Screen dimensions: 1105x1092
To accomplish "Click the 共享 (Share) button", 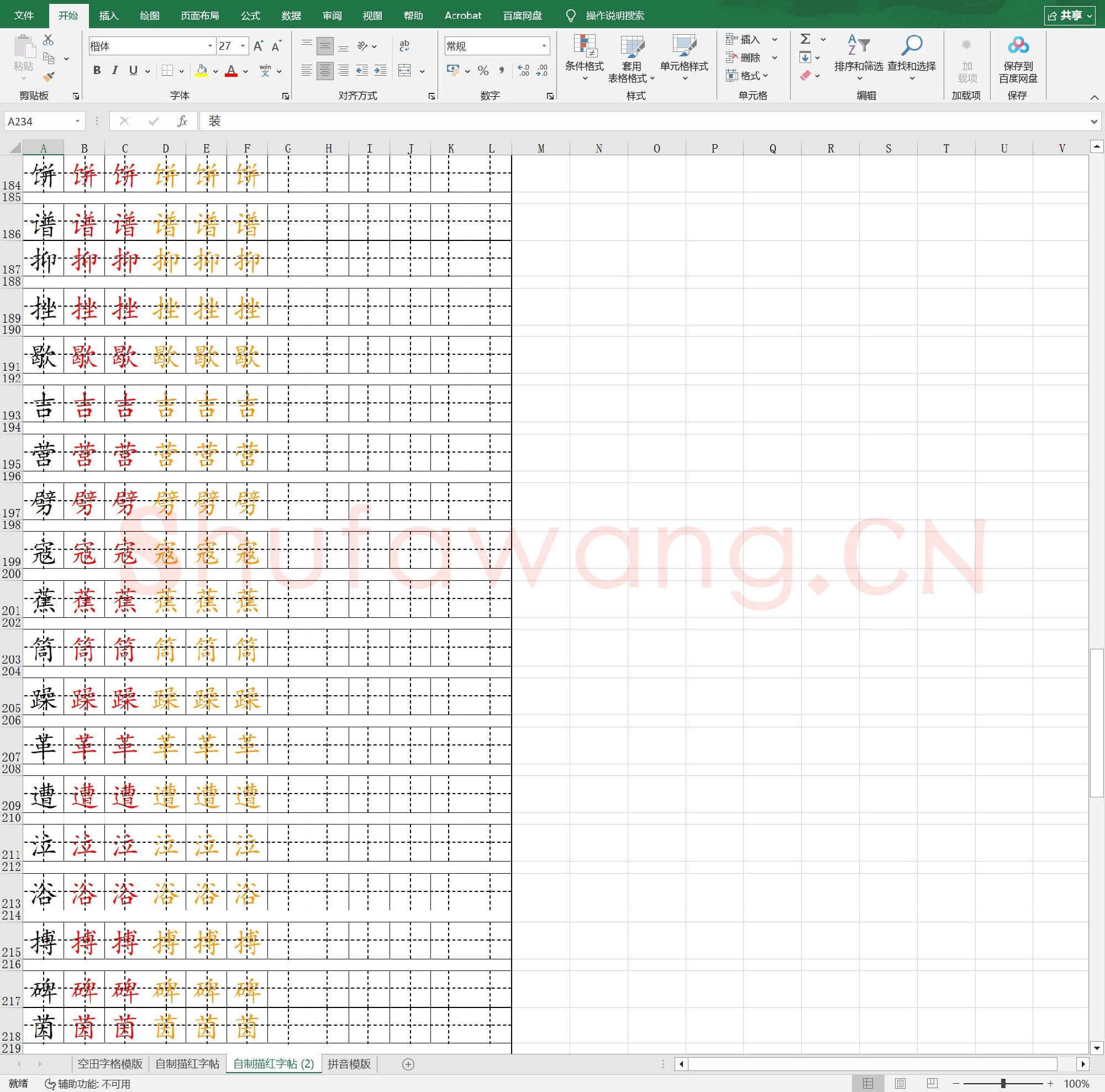I will [1069, 15].
